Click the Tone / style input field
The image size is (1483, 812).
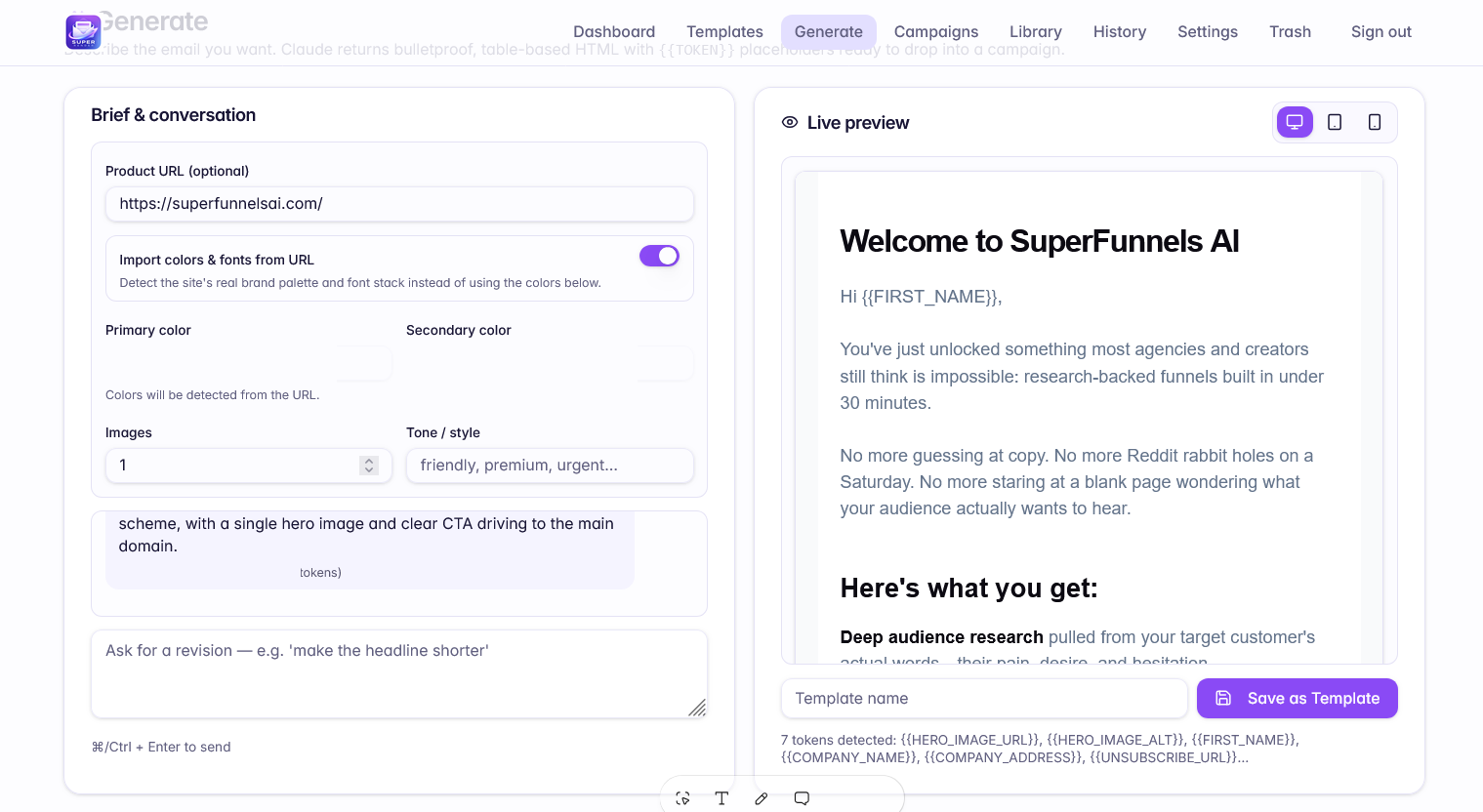pyautogui.click(x=550, y=466)
